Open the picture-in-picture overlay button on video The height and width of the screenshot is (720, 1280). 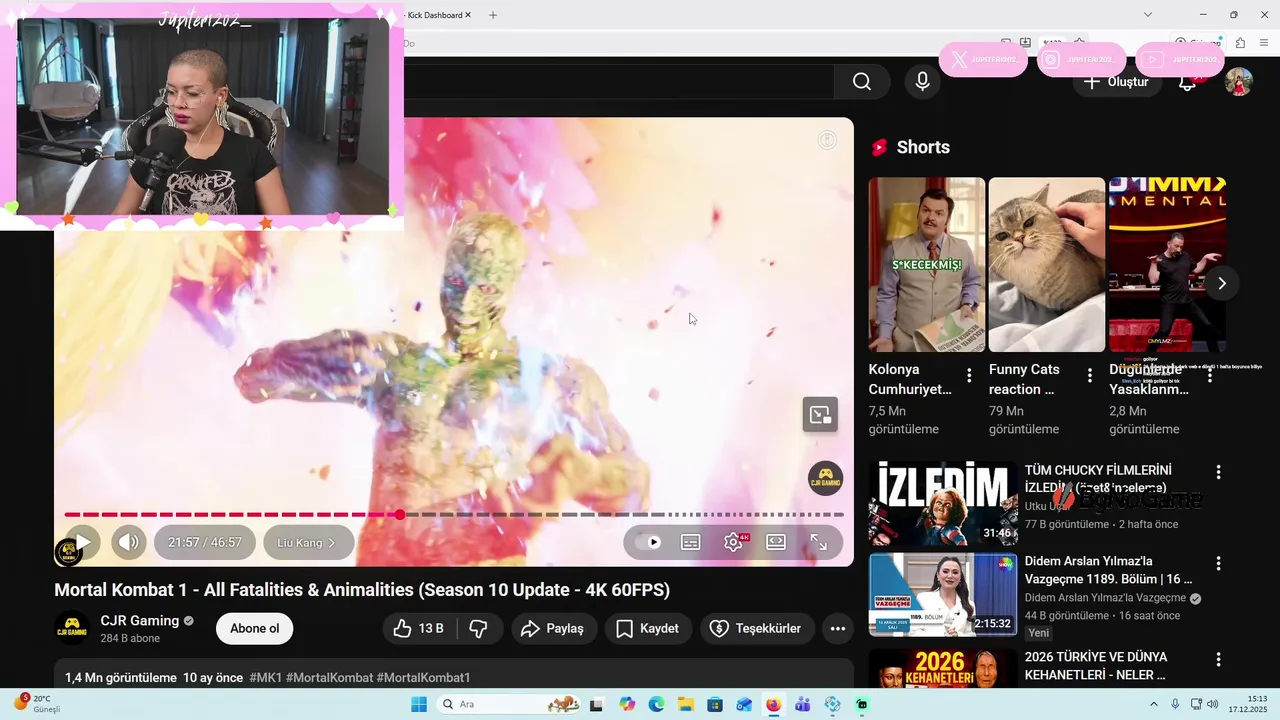[x=820, y=414]
